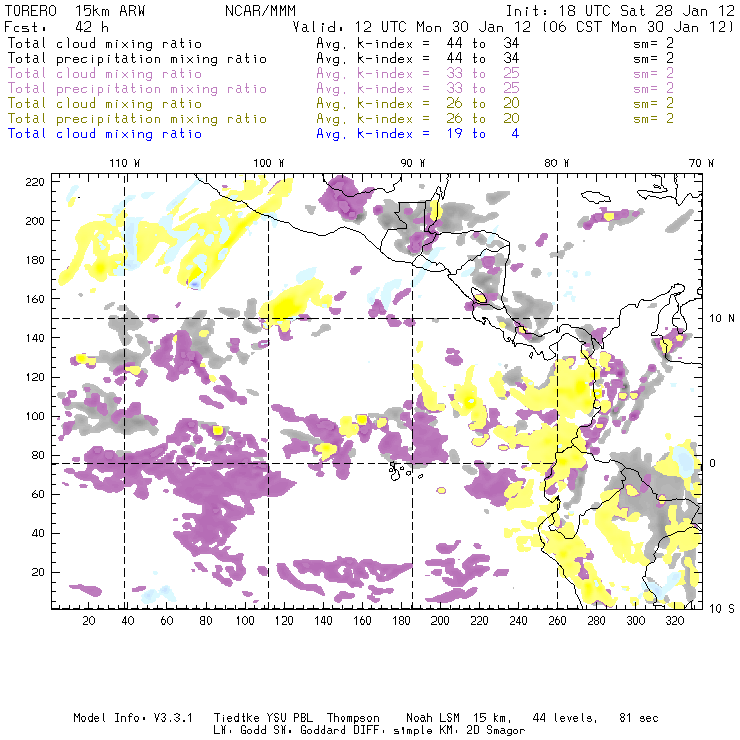This screenshot has width=740, height=740.
Task: Click the 'Fcst: 42 h' label
Action: click(x=57, y=26)
